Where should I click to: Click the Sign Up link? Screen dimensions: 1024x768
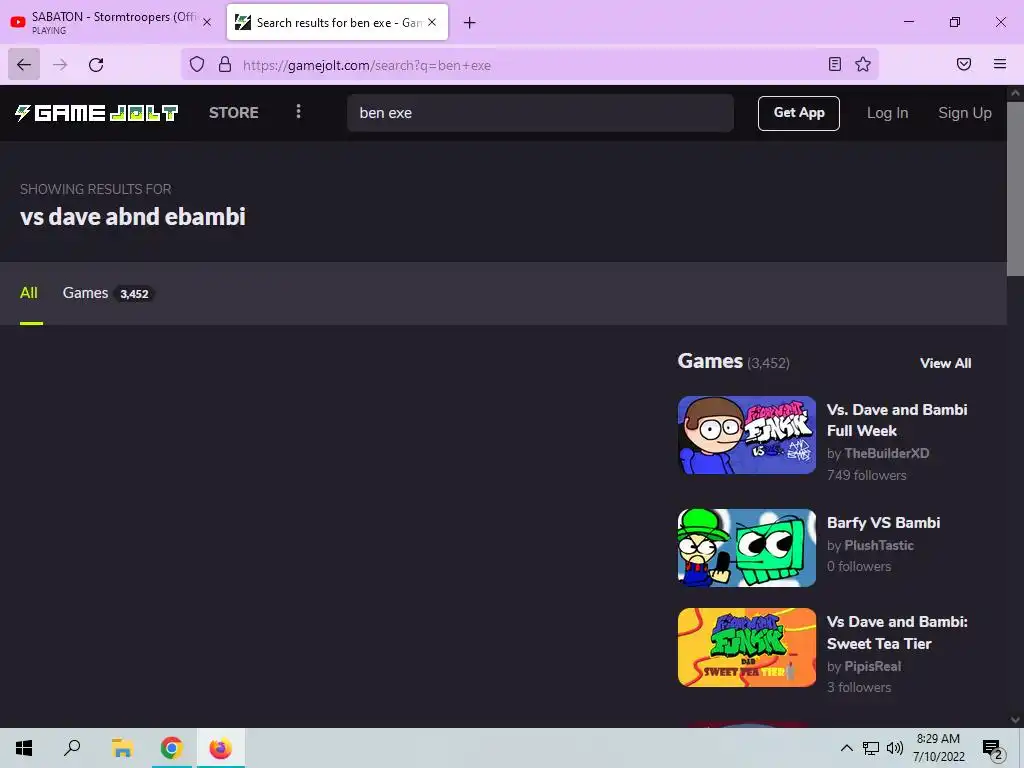click(x=965, y=113)
